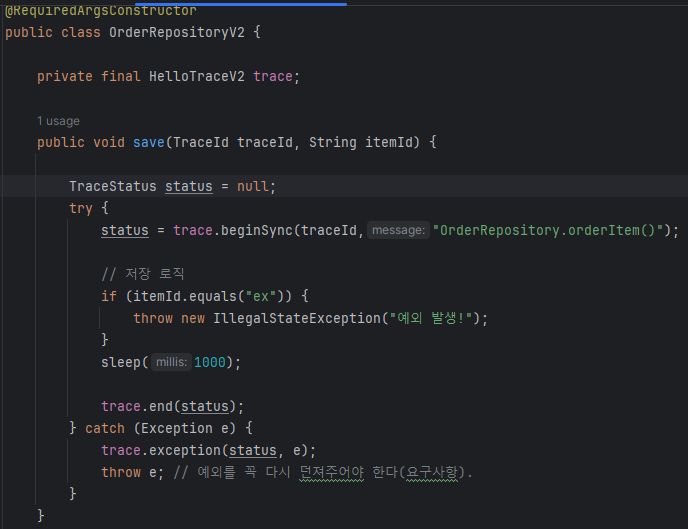The height and width of the screenshot is (529, 688).
Task: Click the underlined word '던져주어야' in comment
Action: (332, 472)
